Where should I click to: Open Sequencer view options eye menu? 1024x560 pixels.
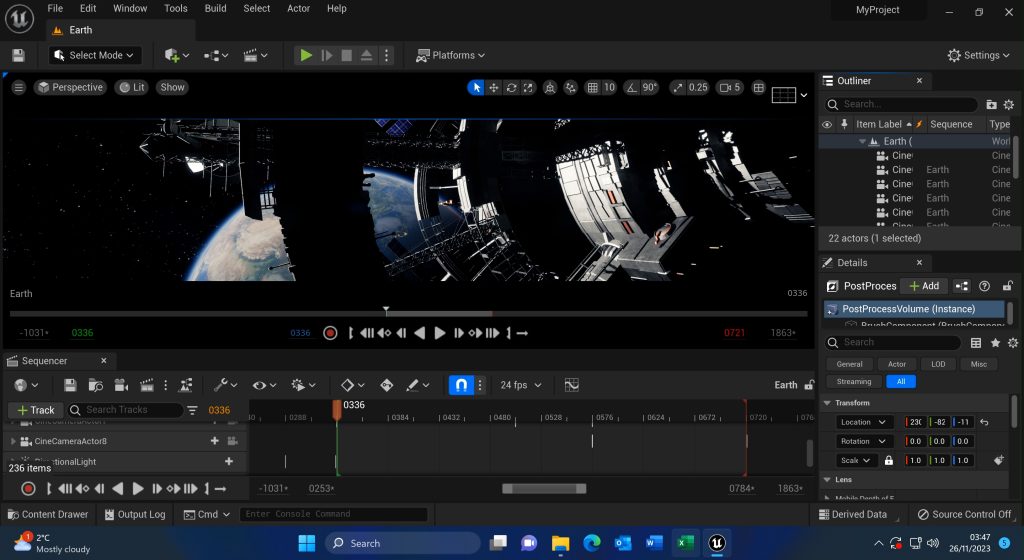(x=263, y=385)
